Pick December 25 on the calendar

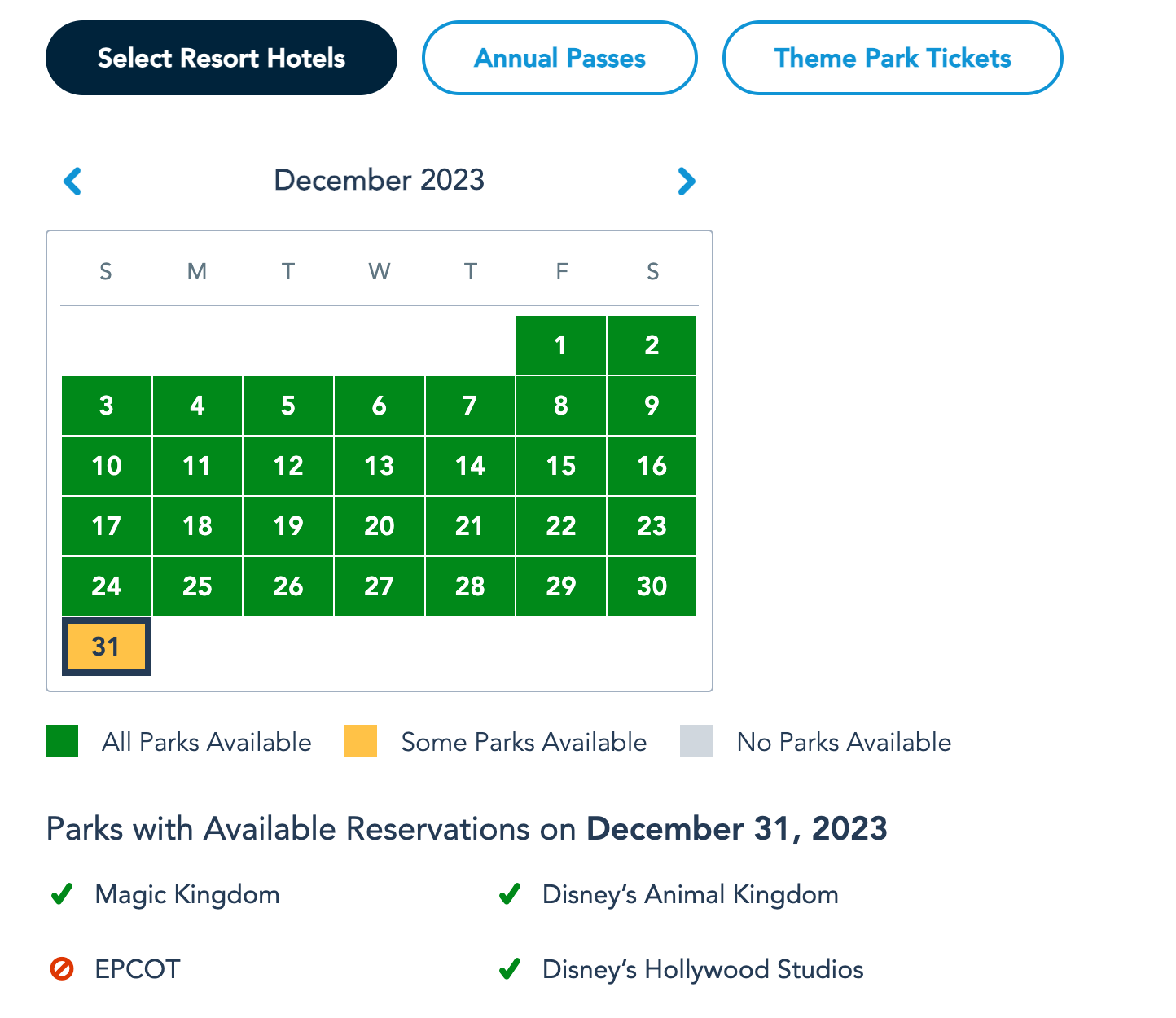point(197,586)
